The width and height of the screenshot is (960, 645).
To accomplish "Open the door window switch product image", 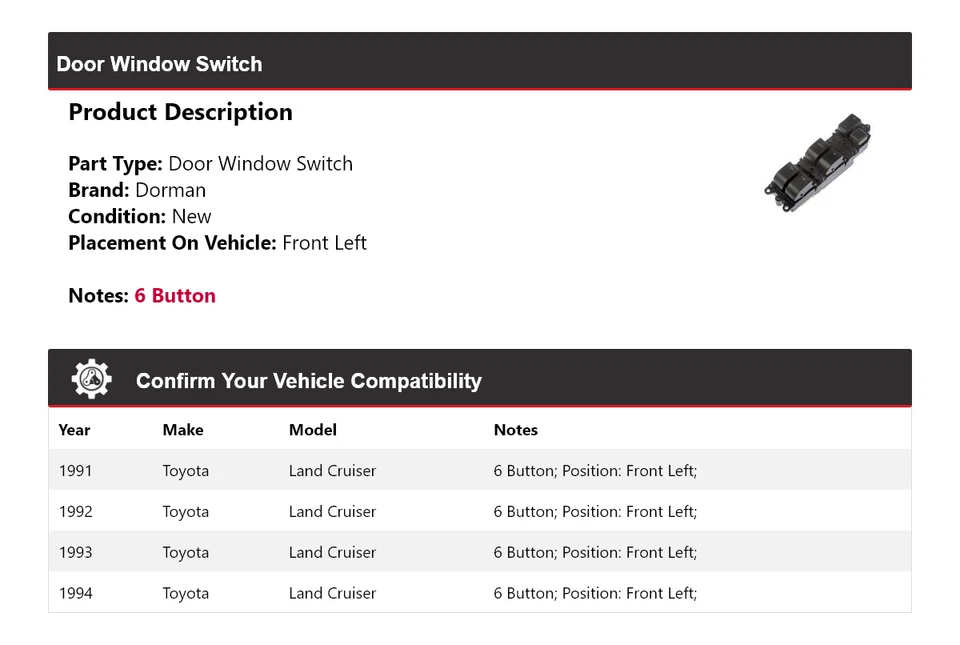I will pos(818,165).
